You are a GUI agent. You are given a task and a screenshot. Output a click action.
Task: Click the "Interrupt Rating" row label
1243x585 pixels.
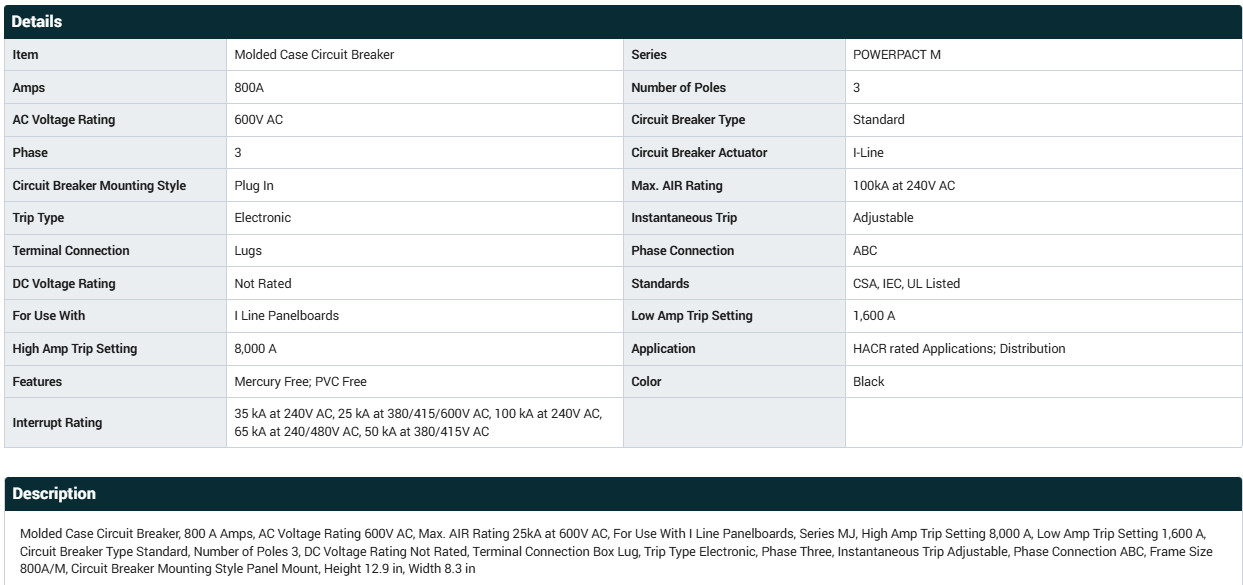tap(57, 423)
